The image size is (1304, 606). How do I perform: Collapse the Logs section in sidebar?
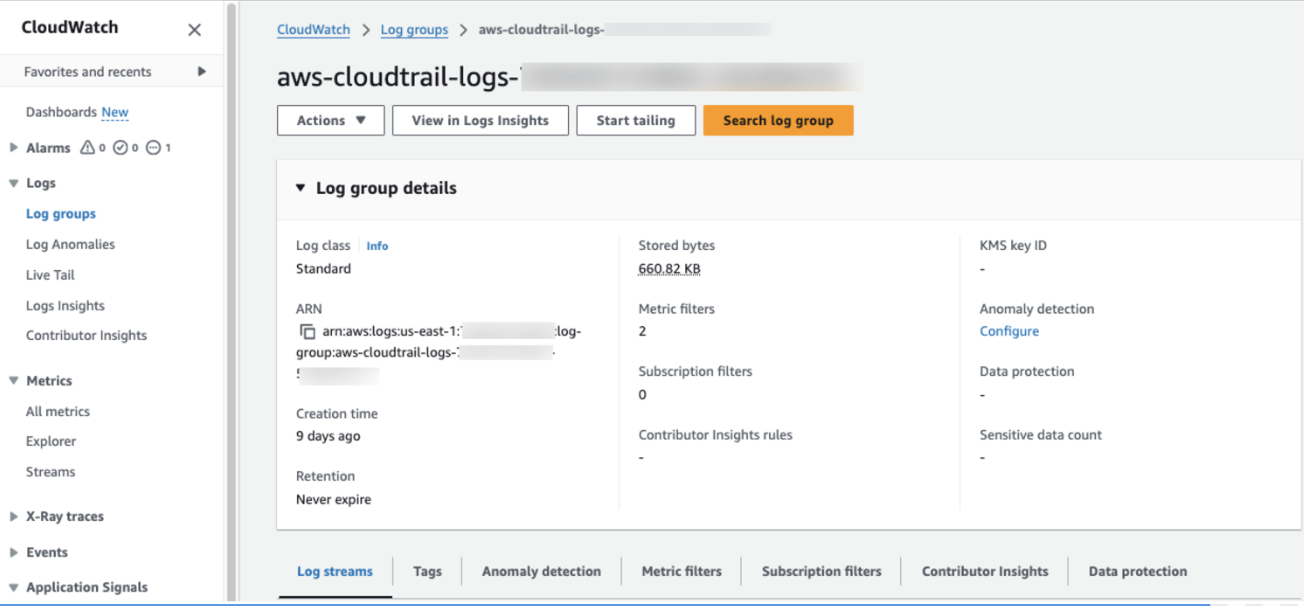click(12, 183)
